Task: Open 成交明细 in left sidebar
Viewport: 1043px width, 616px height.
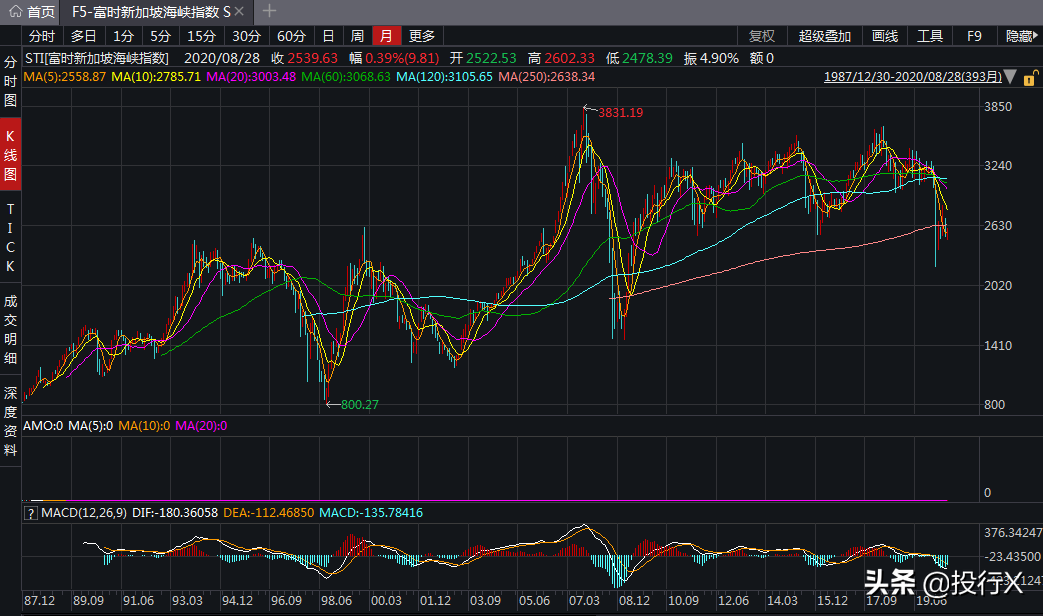Action: tap(10, 329)
